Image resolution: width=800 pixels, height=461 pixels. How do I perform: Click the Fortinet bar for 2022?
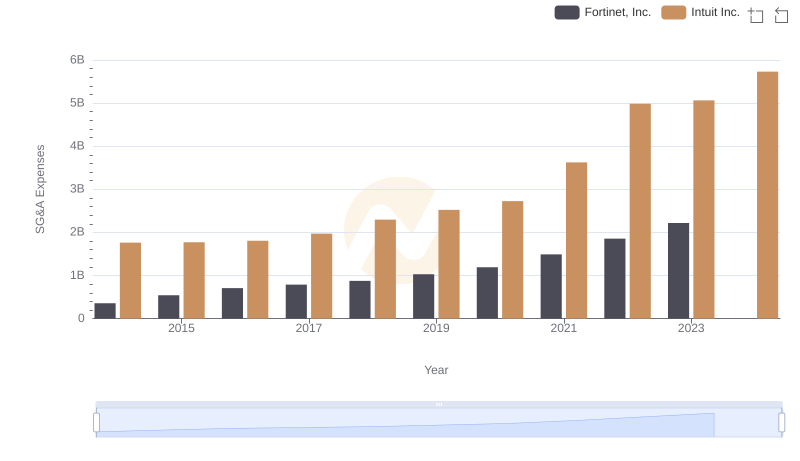pos(614,278)
